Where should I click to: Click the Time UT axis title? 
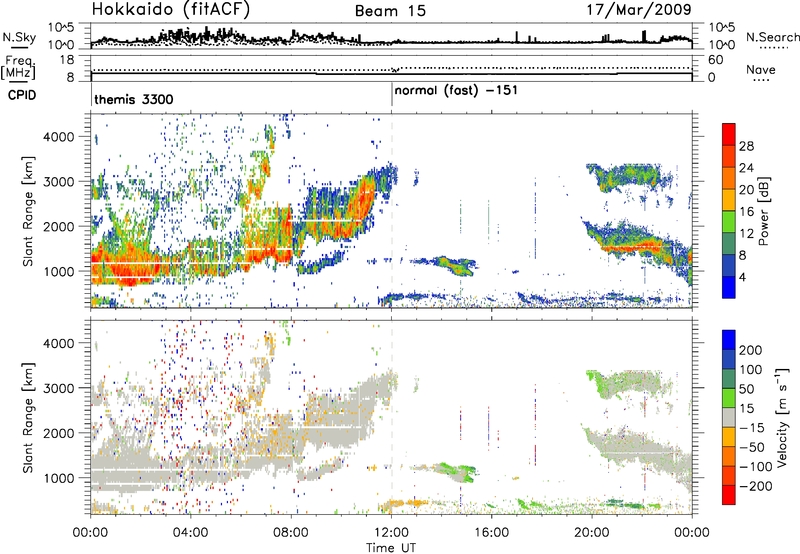click(x=391, y=548)
